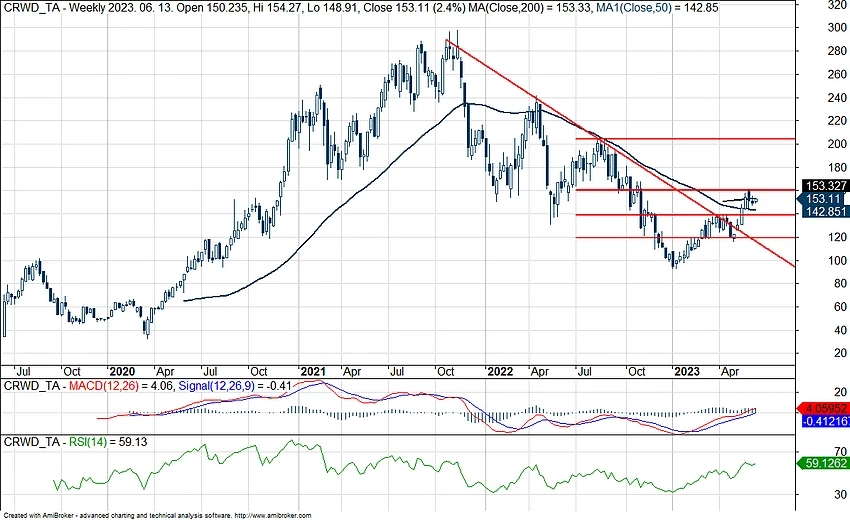Click the 153.11 last price tag
Viewport: 850px width, 520px height.
pos(826,199)
